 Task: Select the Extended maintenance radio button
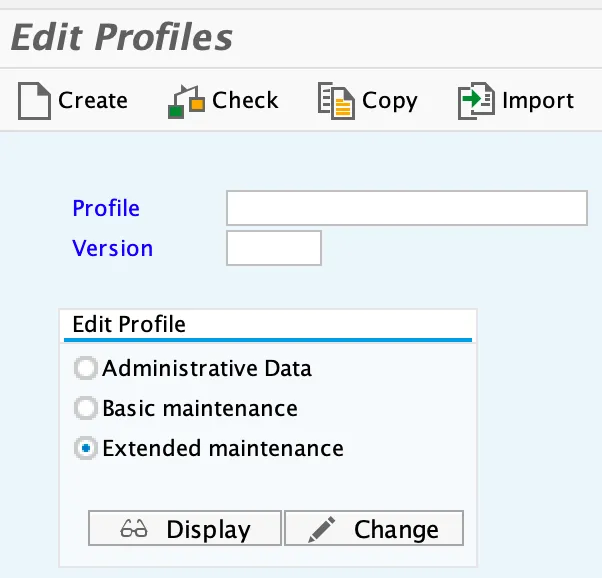click(86, 449)
